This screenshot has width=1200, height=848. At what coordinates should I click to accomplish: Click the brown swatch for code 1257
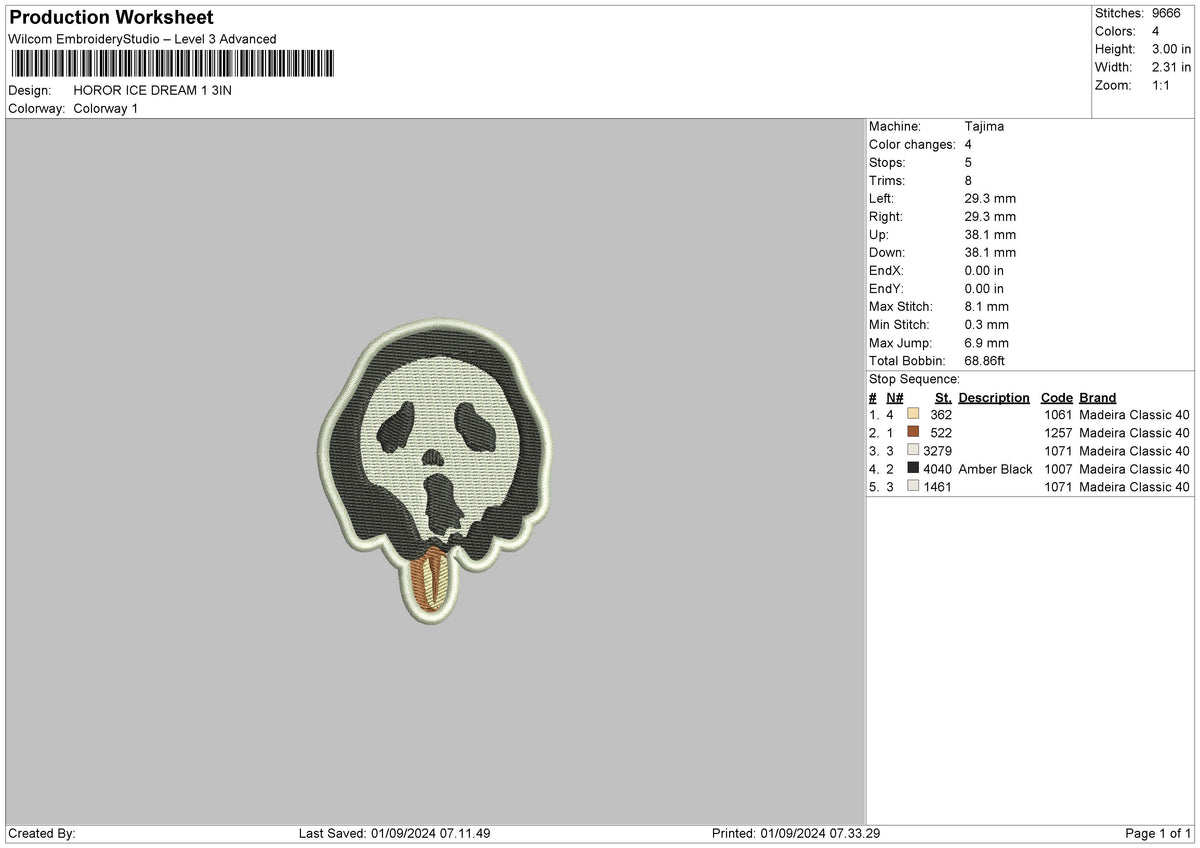pos(912,432)
